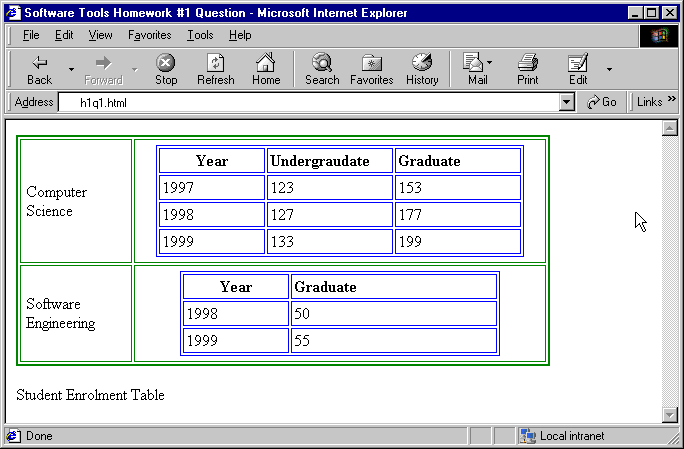This screenshot has height=449, width=684.
Task: Click the Links toolbar label
Action: pyautogui.click(x=650, y=102)
